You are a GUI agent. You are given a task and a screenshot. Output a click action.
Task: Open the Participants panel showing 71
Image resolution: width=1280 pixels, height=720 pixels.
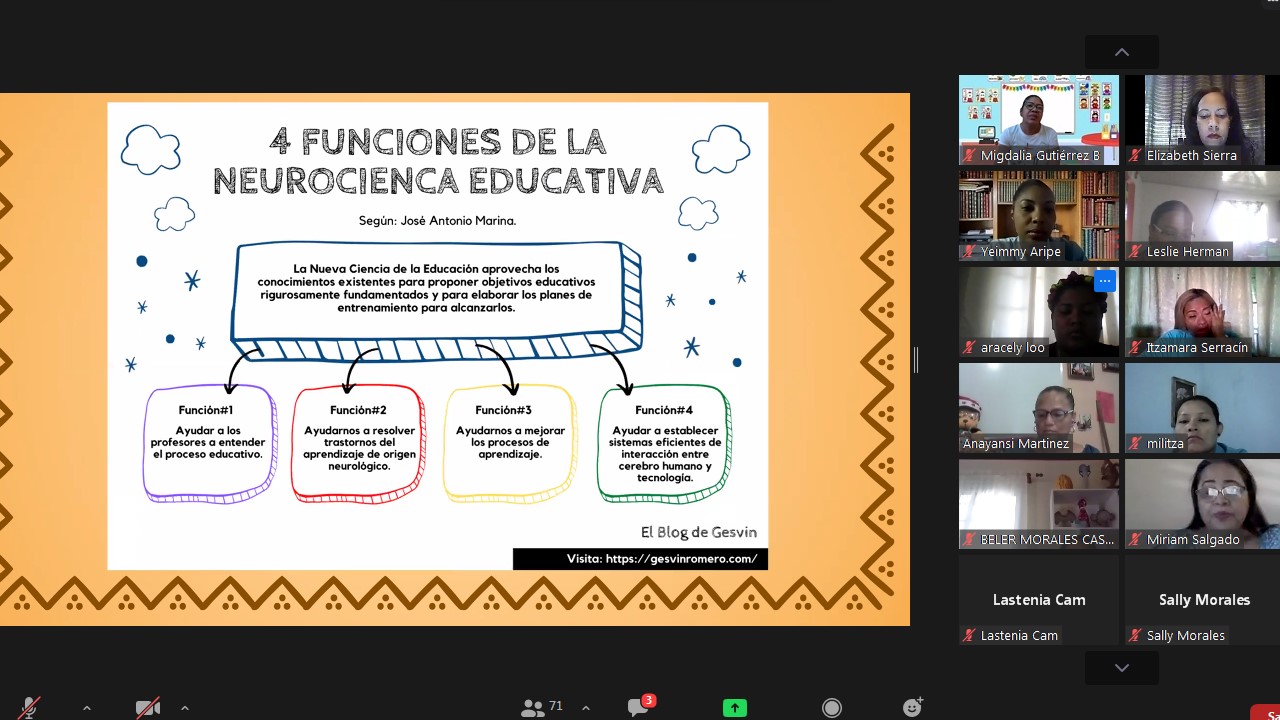(x=542, y=708)
